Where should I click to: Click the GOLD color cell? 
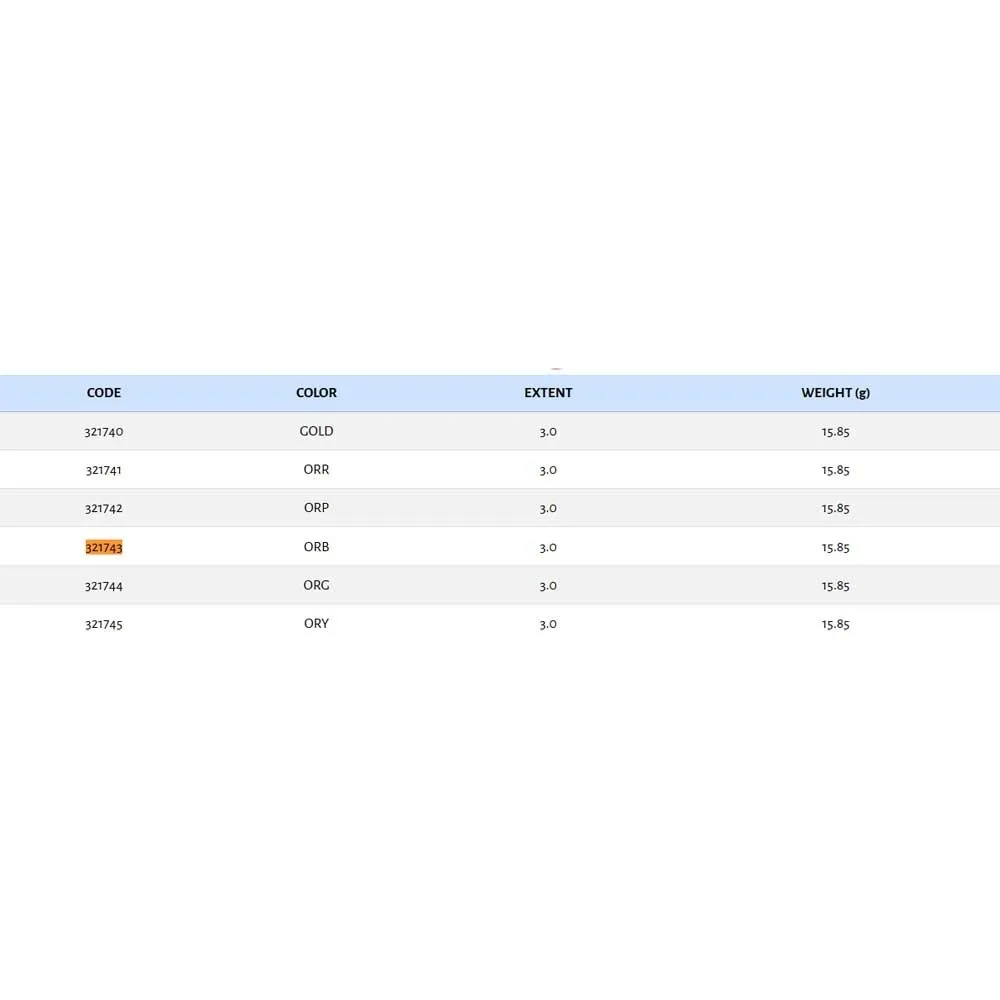pos(316,431)
